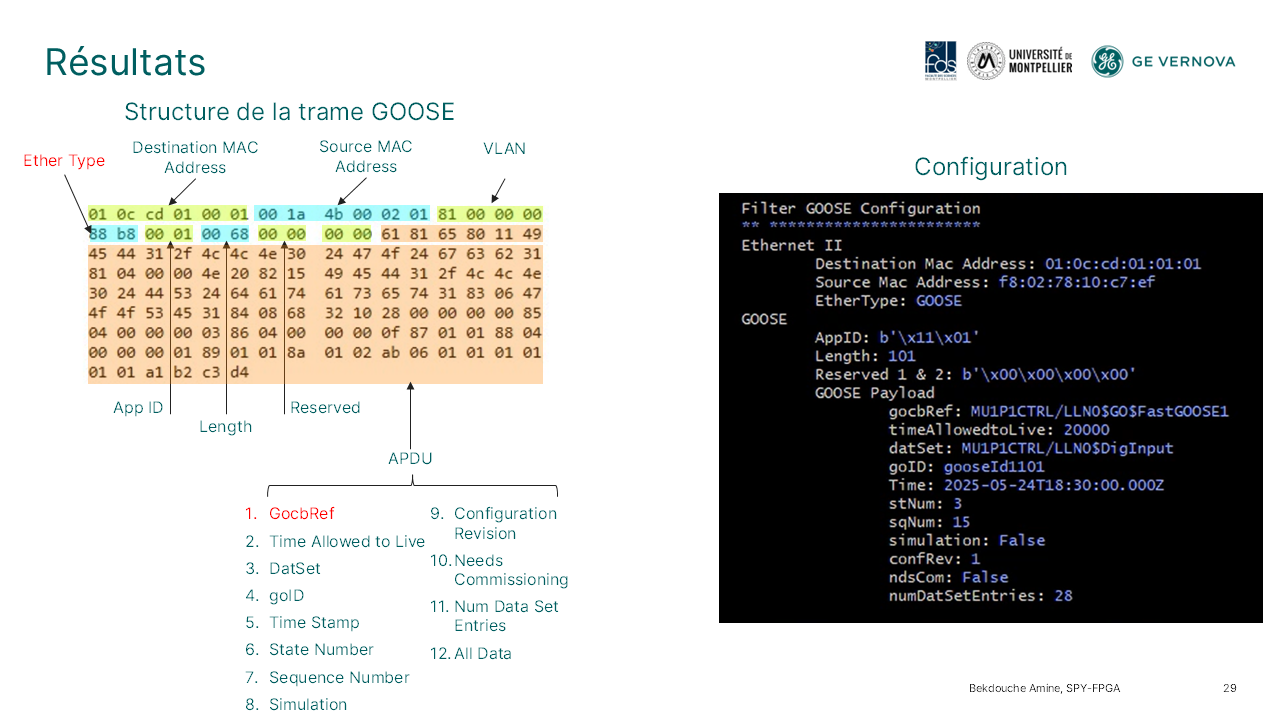Select red GocbRef item in APDU list
This screenshot has height=720, width=1280.
pyautogui.click(x=301, y=513)
